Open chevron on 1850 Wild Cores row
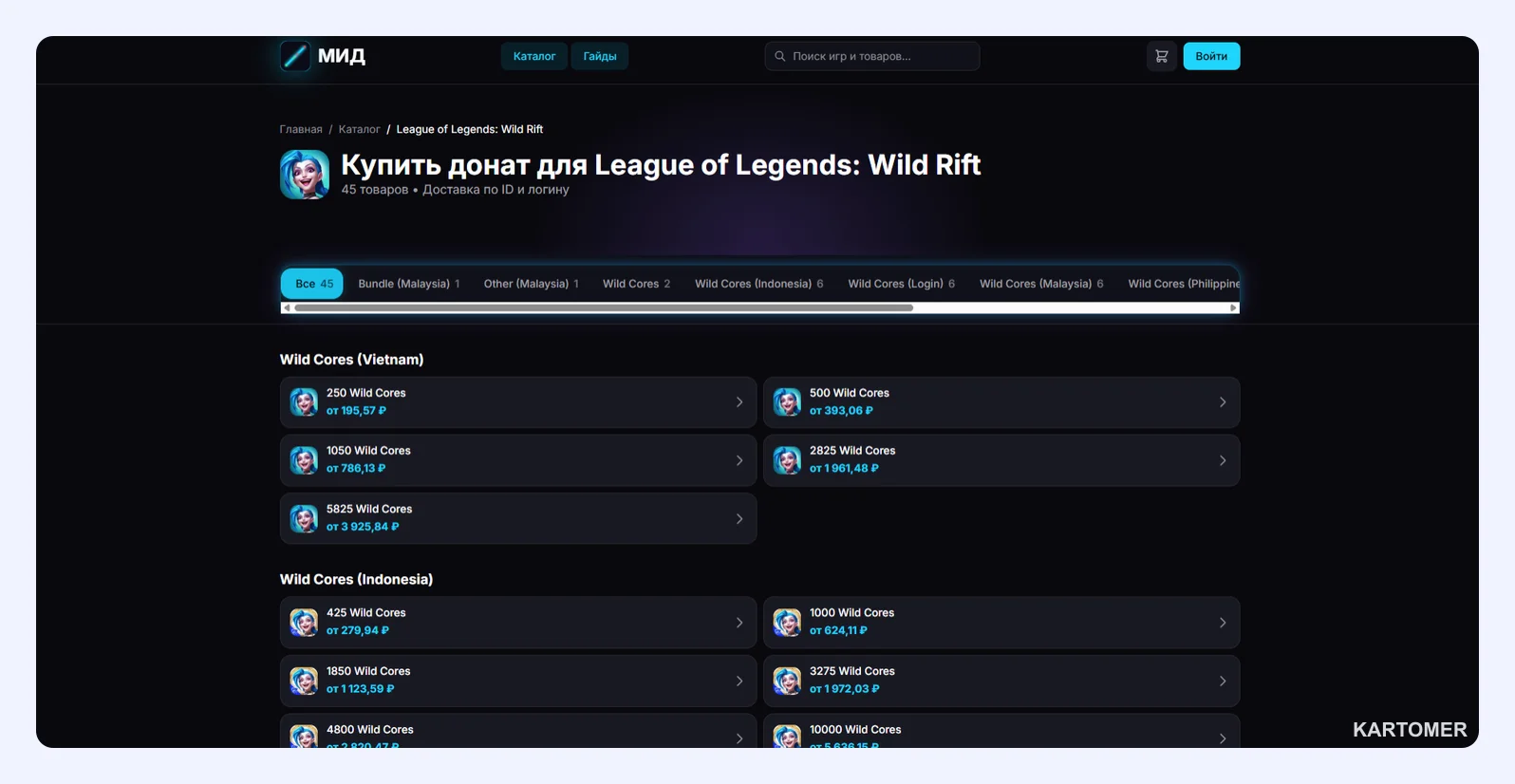 739,681
